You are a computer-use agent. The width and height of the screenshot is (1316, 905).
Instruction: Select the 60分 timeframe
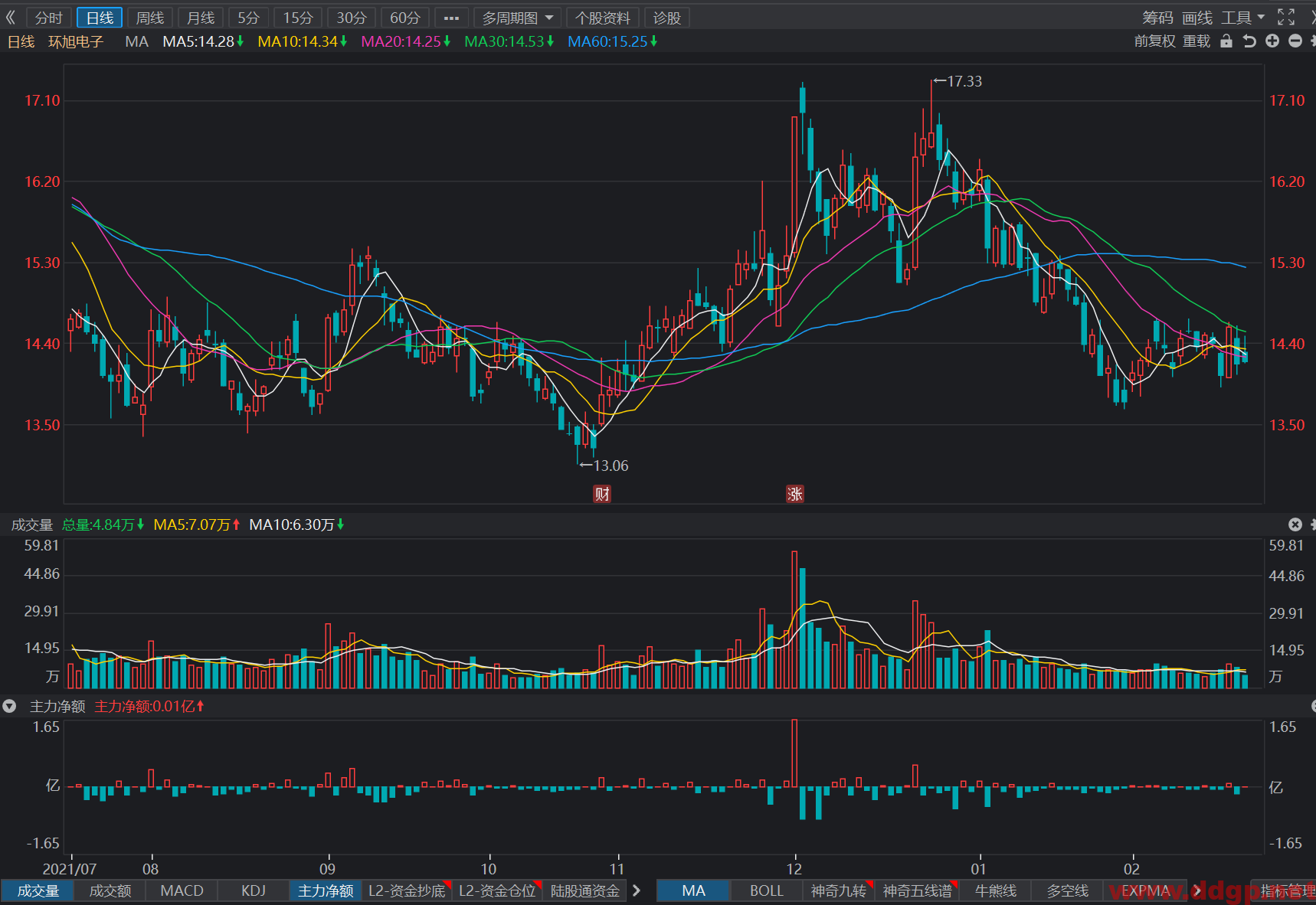click(x=405, y=18)
